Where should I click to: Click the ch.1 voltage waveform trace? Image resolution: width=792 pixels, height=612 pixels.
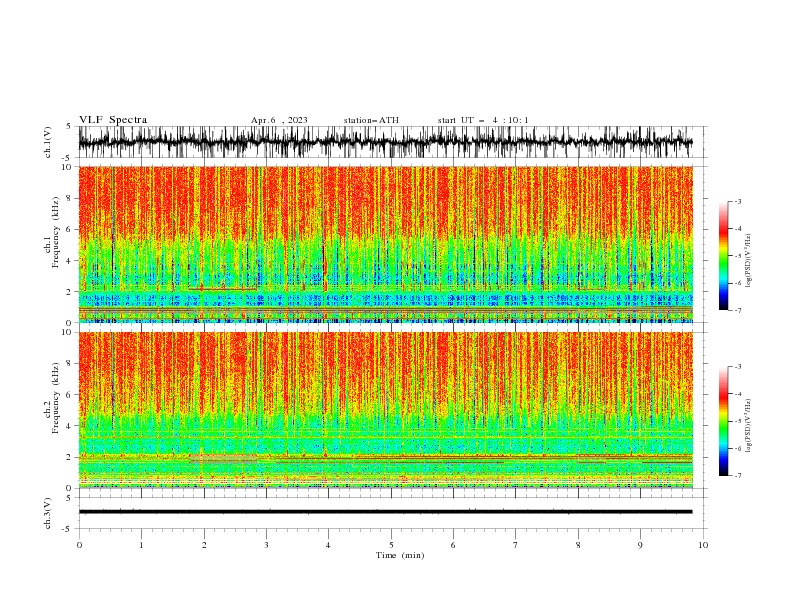point(386,142)
